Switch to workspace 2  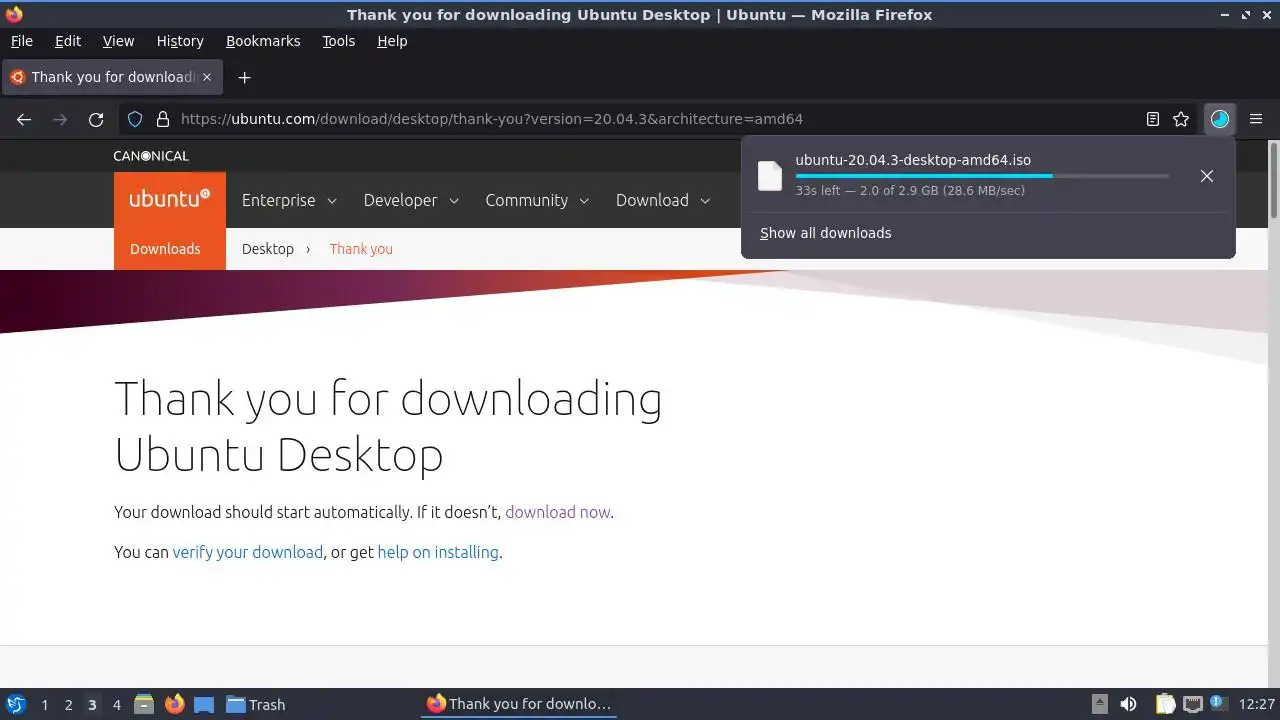click(68, 704)
